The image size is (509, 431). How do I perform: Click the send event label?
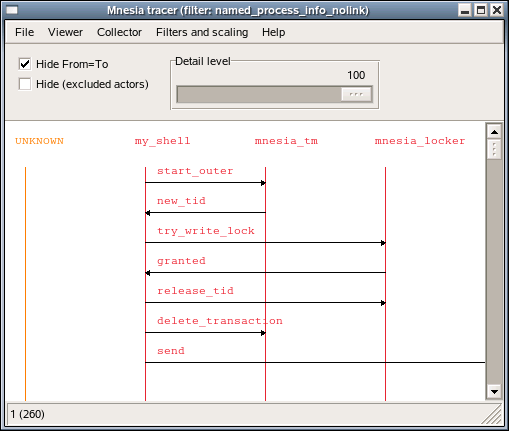coord(171,351)
